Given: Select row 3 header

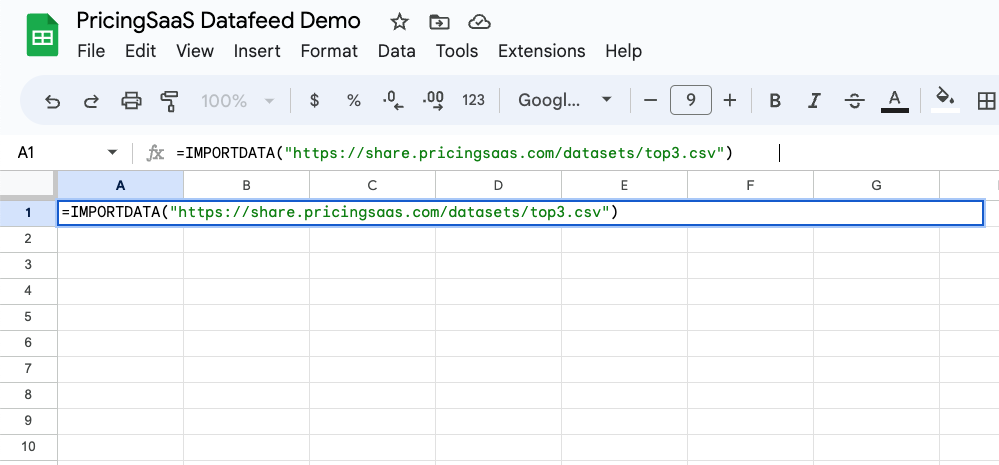Looking at the screenshot, I should (x=28, y=264).
